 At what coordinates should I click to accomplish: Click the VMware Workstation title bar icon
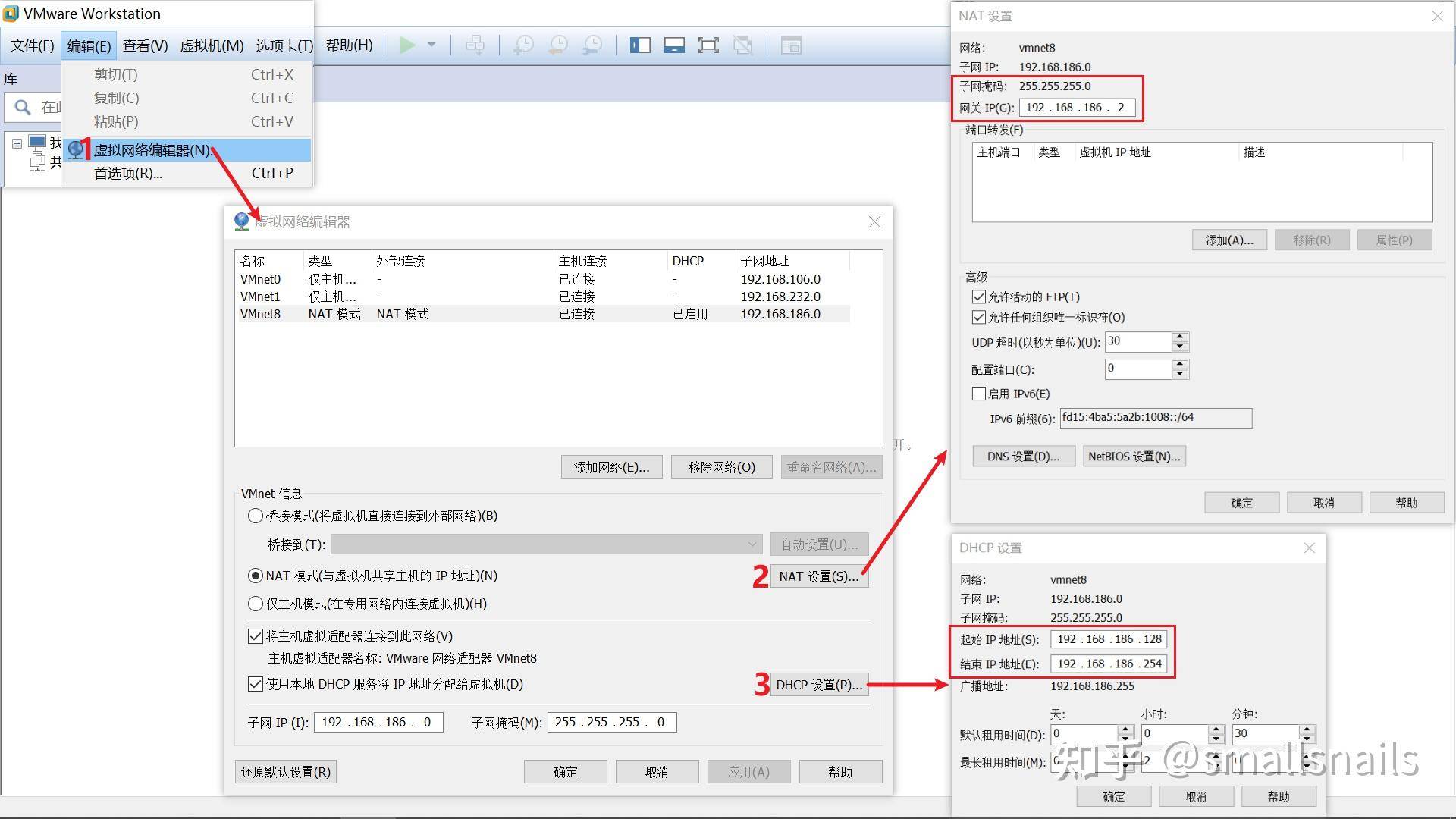pos(11,14)
